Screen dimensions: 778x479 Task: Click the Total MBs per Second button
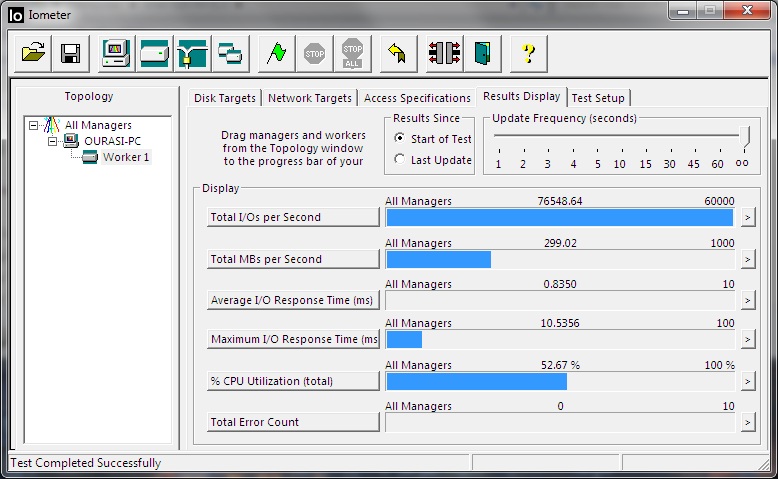point(293,259)
